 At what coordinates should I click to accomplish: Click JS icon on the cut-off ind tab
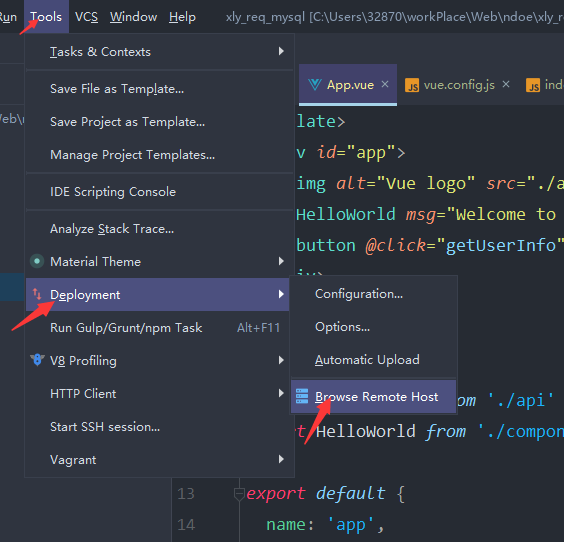tap(533, 85)
